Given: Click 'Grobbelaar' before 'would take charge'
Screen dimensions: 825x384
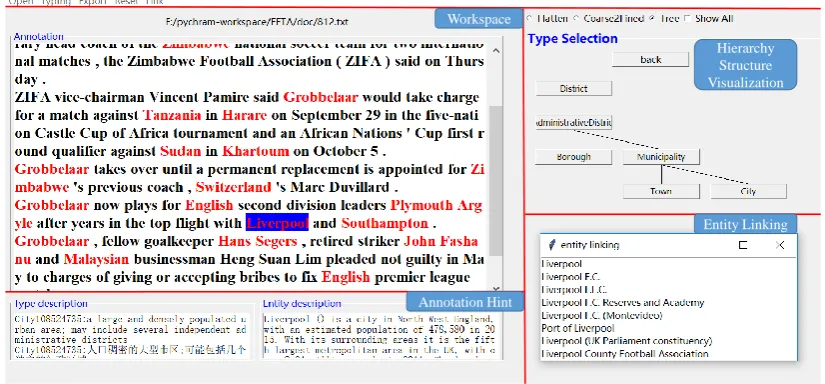Looking at the screenshot, I should (320, 97).
